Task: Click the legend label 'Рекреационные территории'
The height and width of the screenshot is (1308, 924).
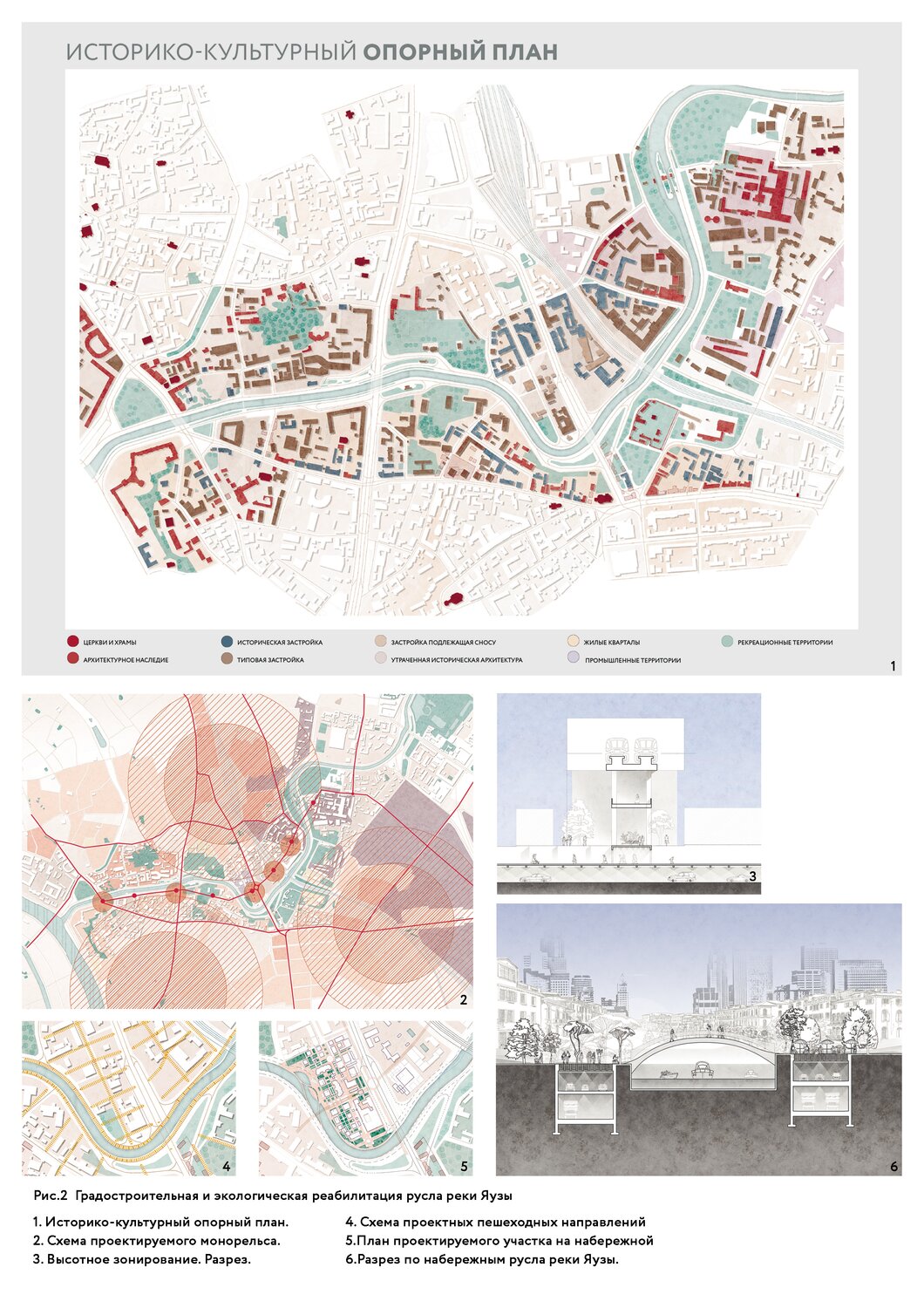Action: point(785,643)
